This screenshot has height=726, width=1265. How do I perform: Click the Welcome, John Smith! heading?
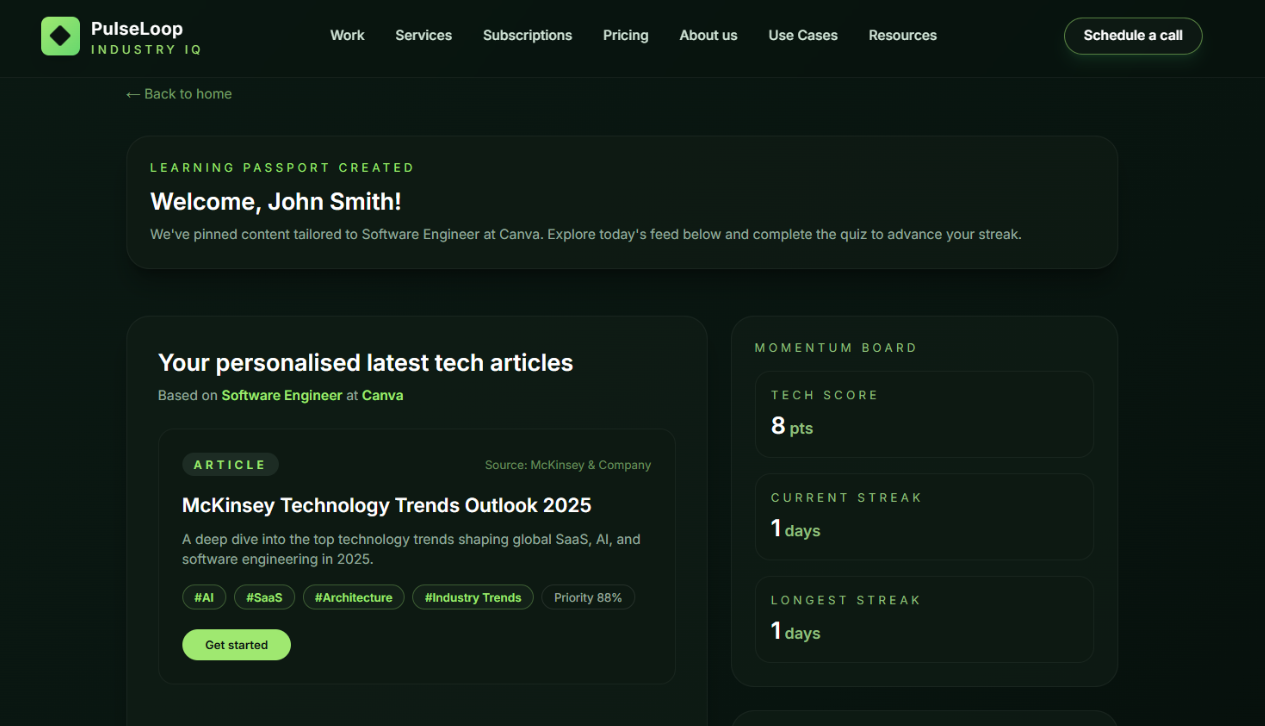point(276,202)
